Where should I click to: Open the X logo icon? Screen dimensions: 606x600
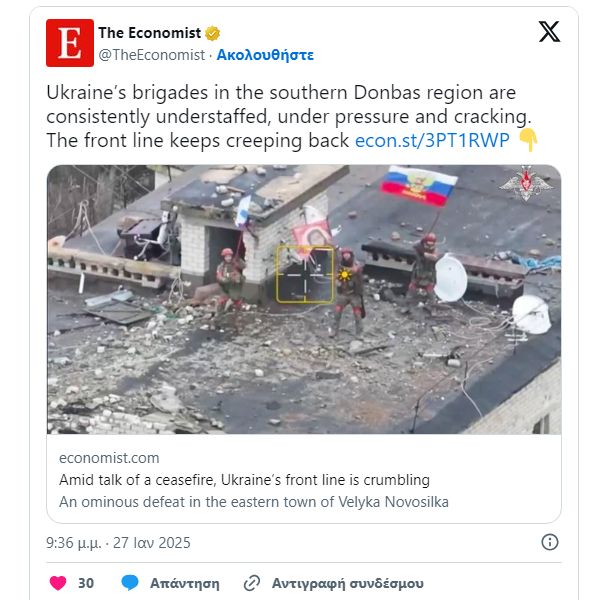(x=549, y=32)
